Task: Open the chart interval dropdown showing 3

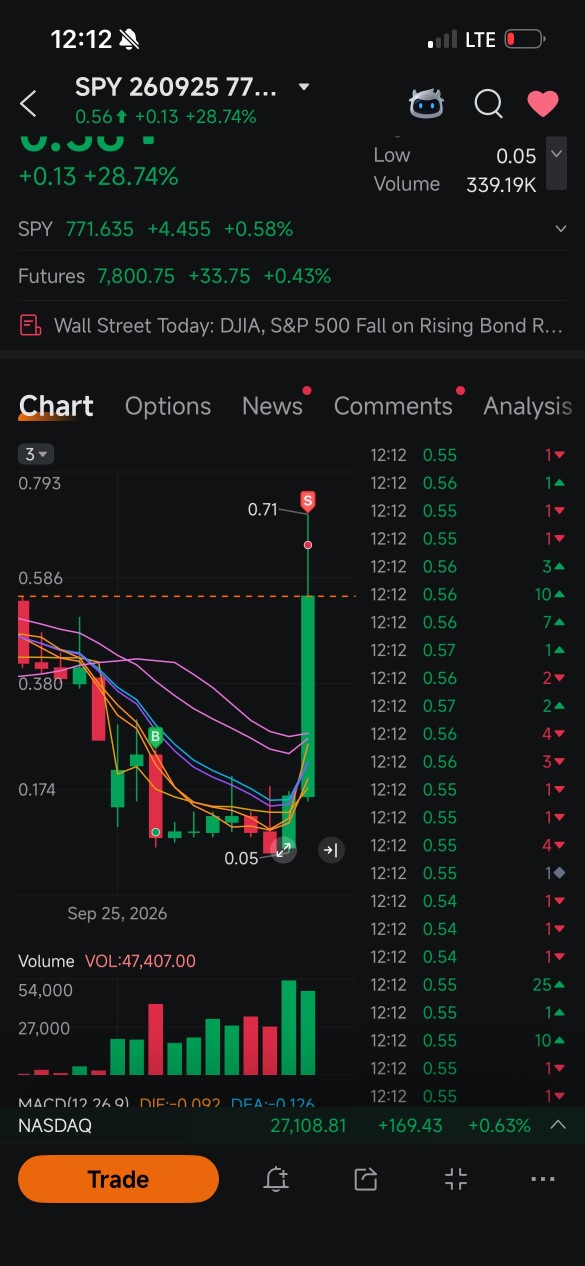Action: pos(37,454)
